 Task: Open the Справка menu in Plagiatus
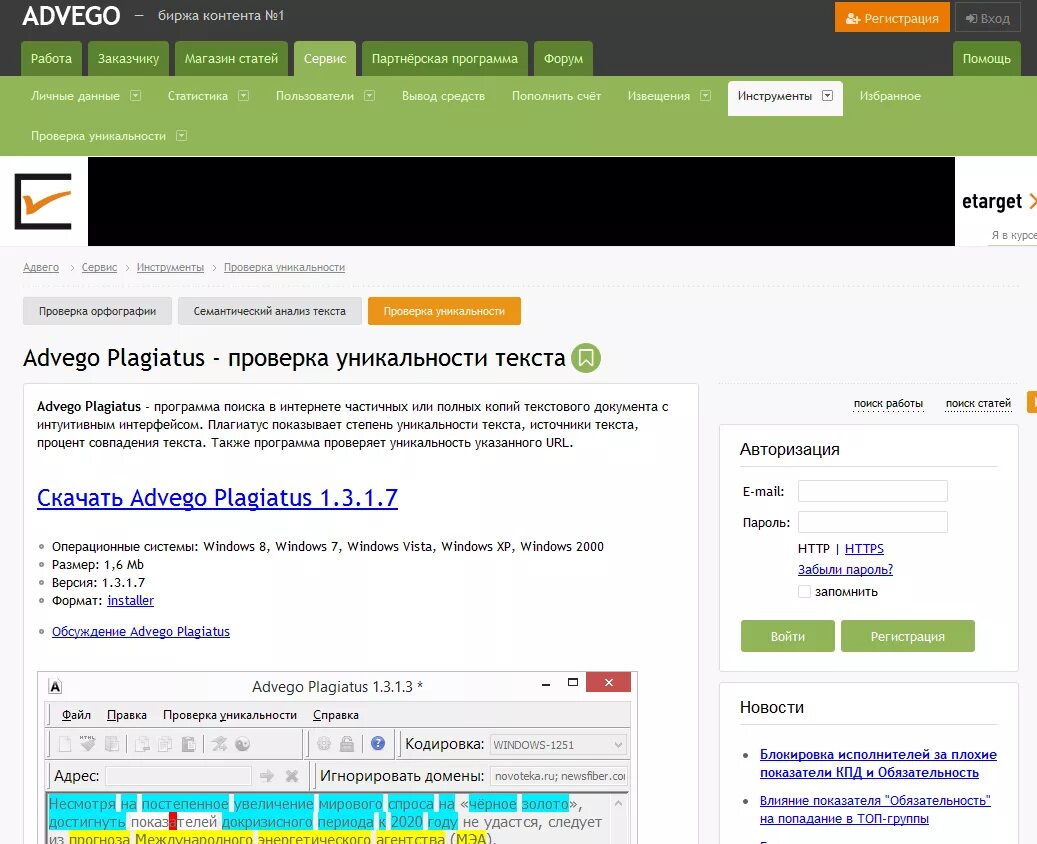pyautogui.click(x=335, y=715)
